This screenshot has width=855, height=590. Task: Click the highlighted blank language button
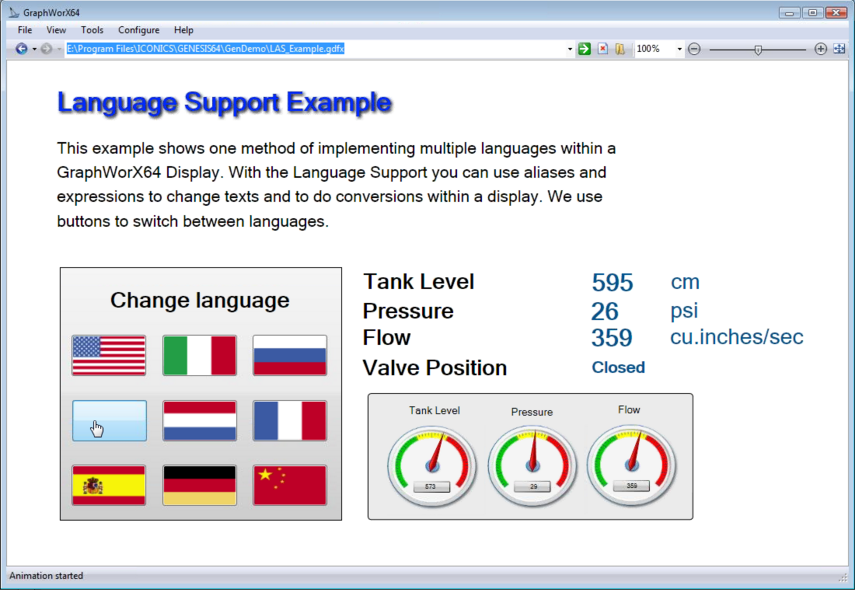point(109,421)
